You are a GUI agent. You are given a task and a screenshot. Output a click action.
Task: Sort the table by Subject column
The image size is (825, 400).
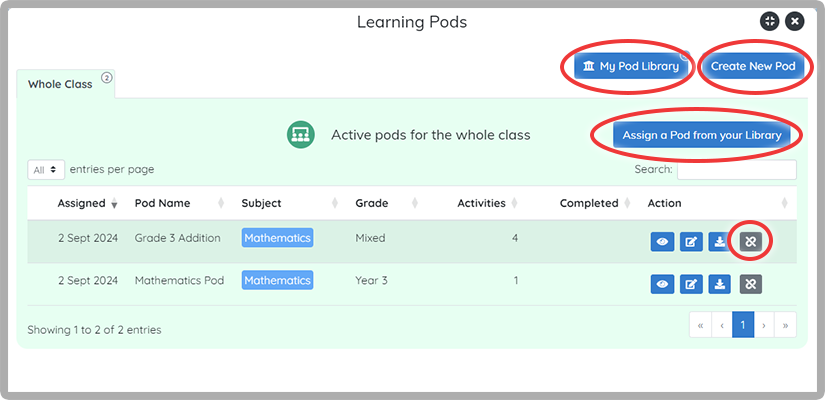[x=262, y=203]
